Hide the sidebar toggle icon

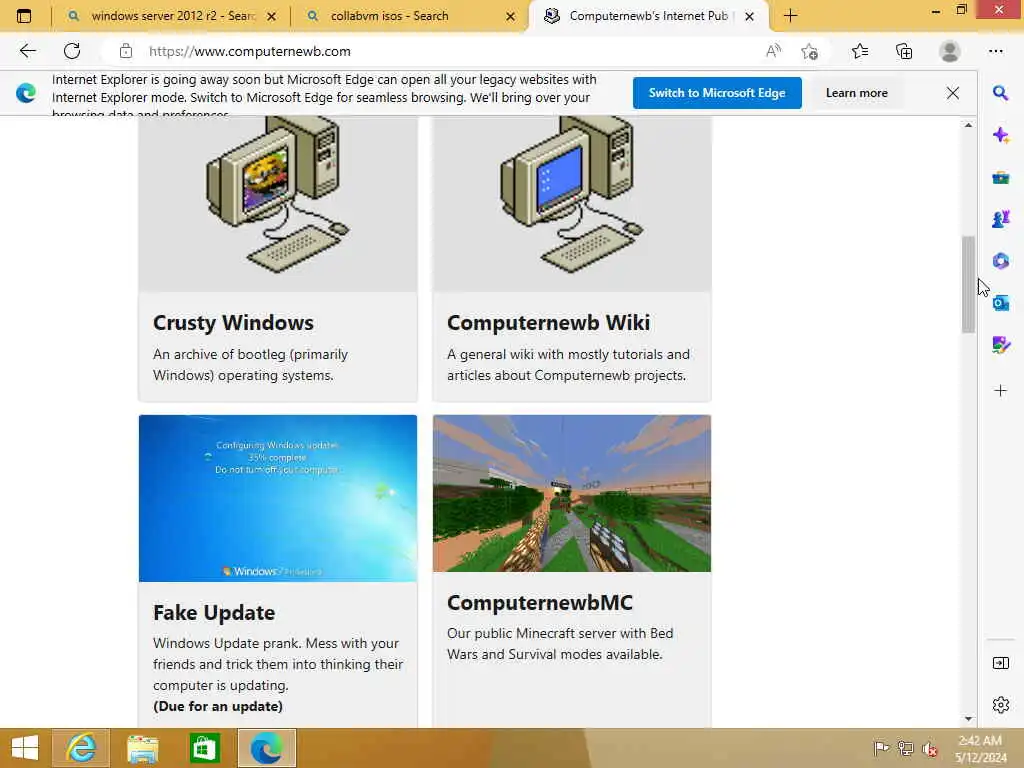coord(1000,664)
